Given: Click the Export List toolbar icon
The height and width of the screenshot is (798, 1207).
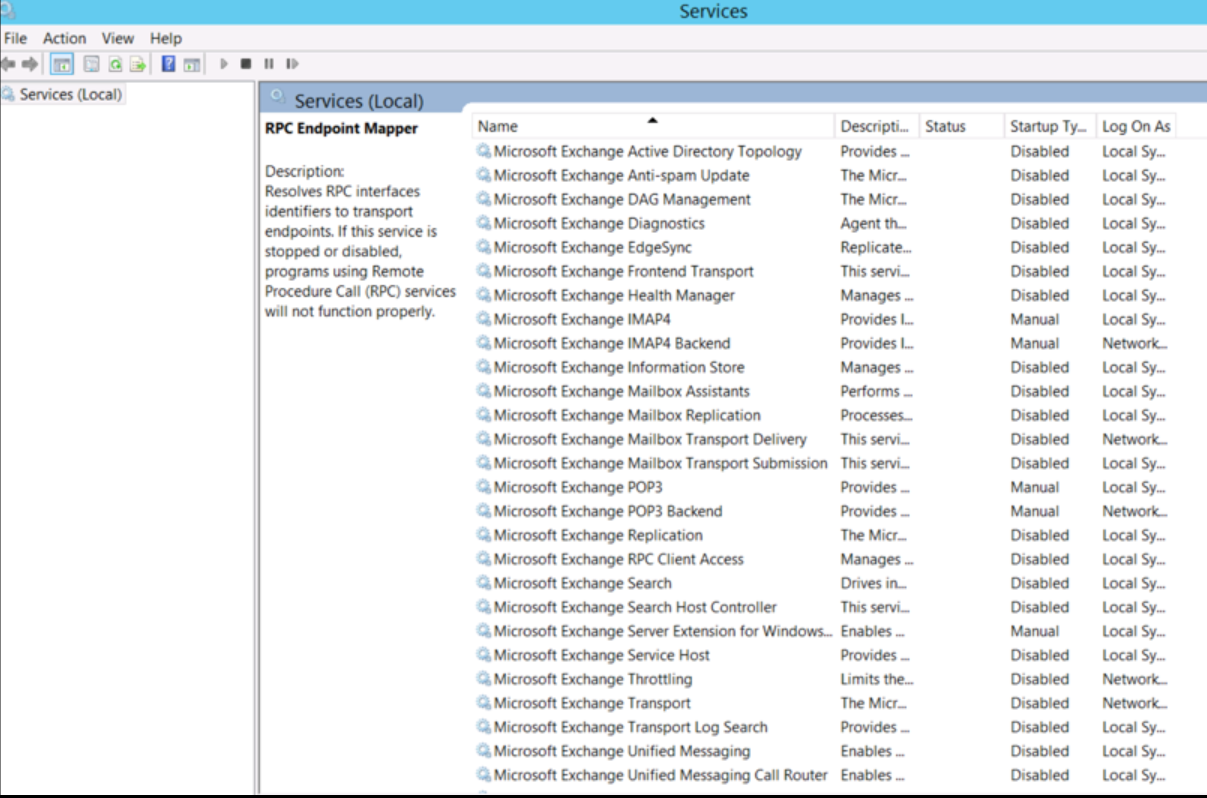Looking at the screenshot, I should (138, 64).
